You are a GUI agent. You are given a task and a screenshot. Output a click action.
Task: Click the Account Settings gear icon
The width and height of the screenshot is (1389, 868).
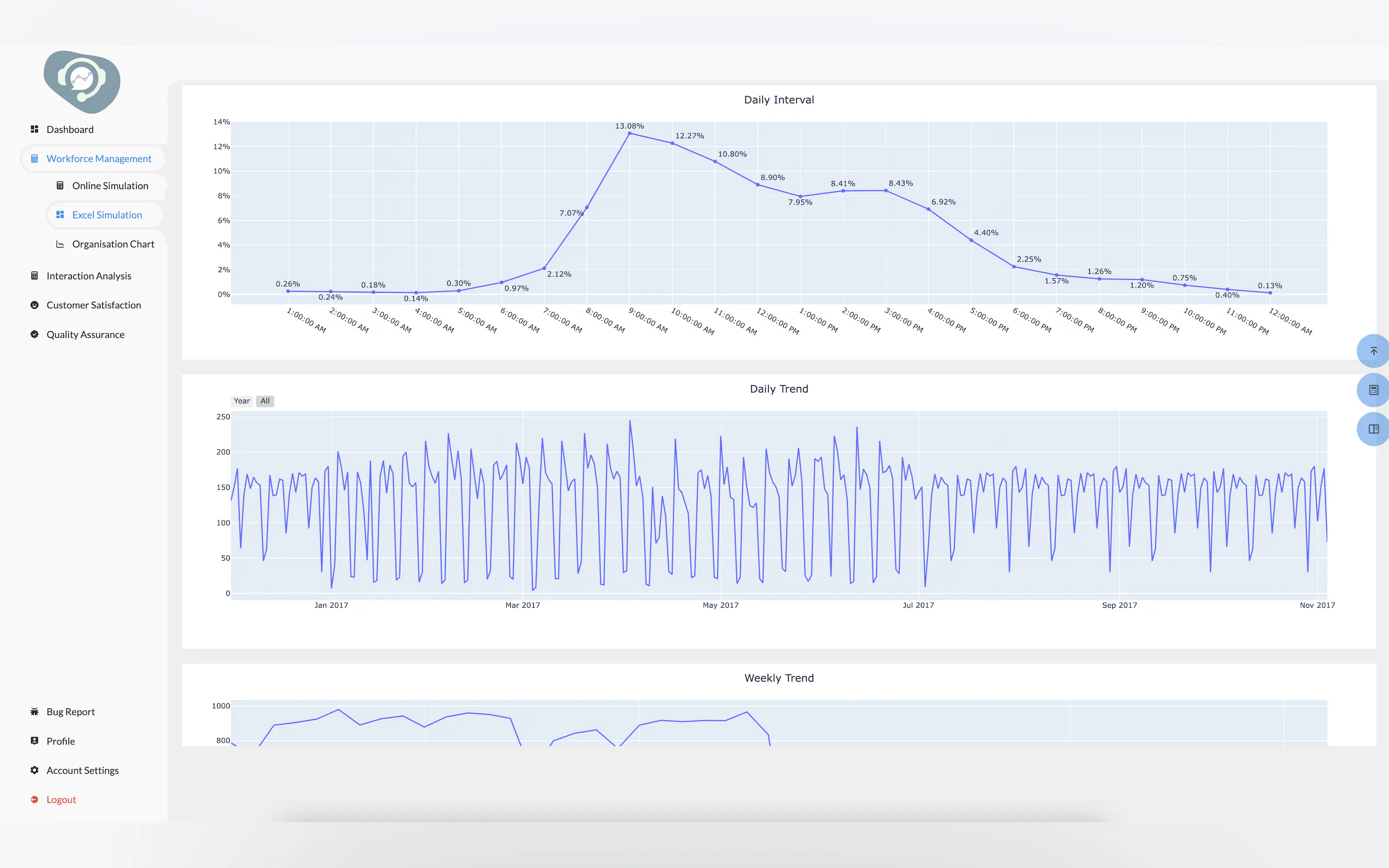point(34,770)
